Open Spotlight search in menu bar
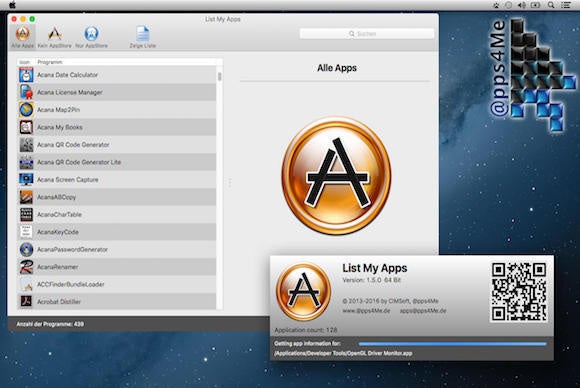Screen dimensions: 580x388 coord(551,5)
